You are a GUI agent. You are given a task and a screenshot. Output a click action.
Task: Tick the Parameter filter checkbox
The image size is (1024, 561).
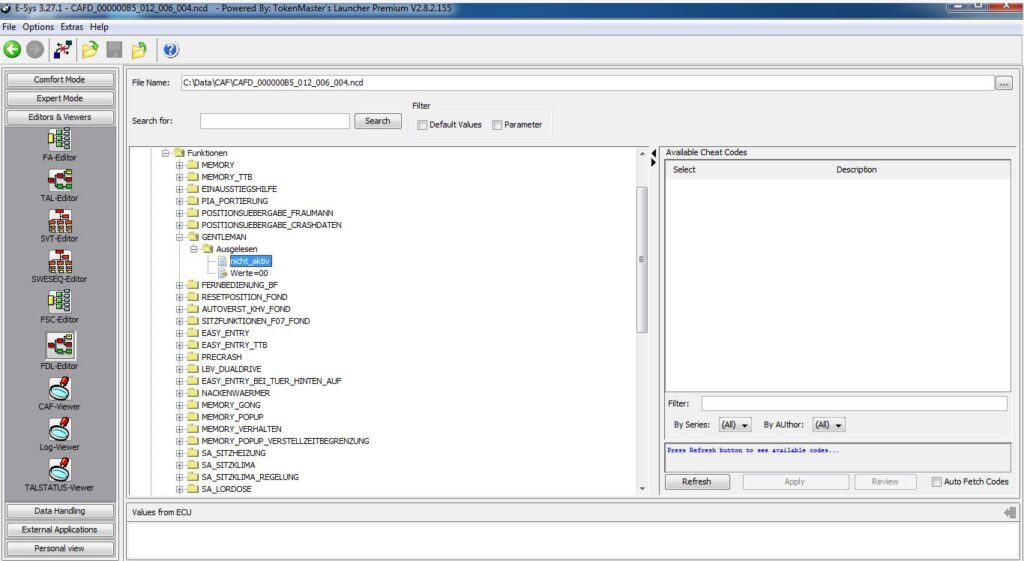pos(496,125)
